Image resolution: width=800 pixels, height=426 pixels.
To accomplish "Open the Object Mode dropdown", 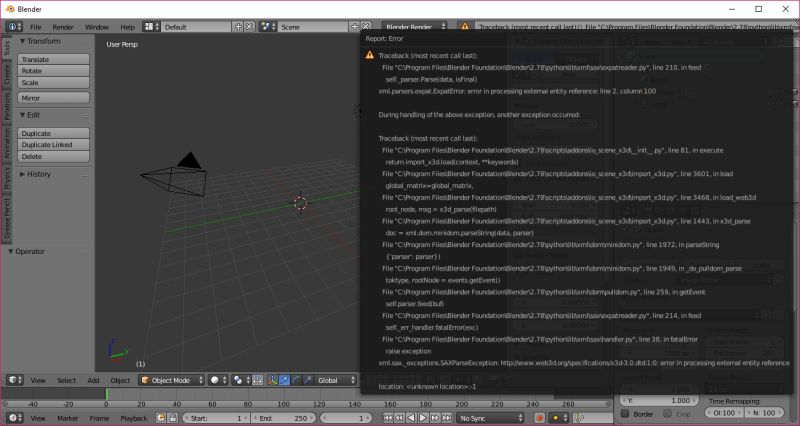I will click(x=171, y=380).
